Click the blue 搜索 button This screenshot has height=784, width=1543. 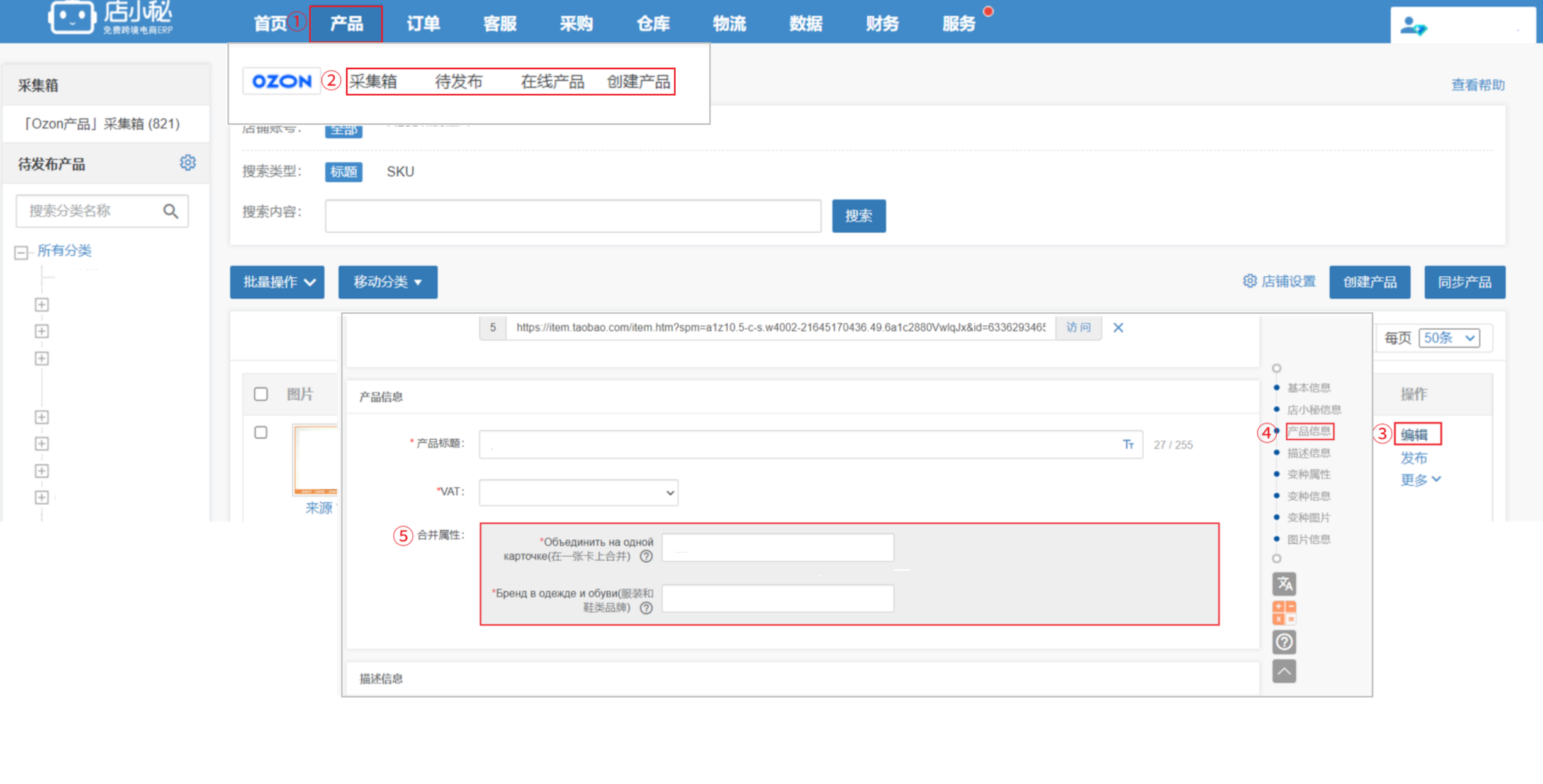pyautogui.click(x=858, y=216)
